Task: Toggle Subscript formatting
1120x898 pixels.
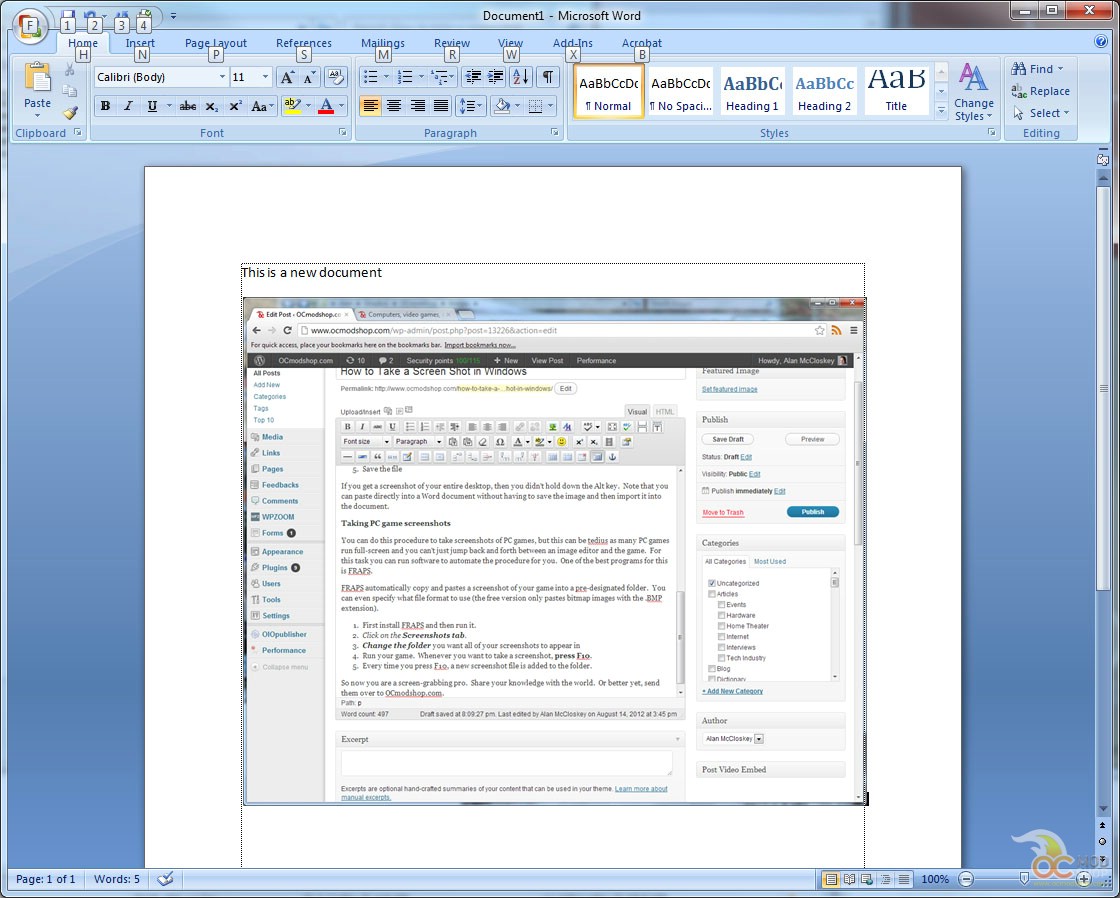Action: click(211, 106)
